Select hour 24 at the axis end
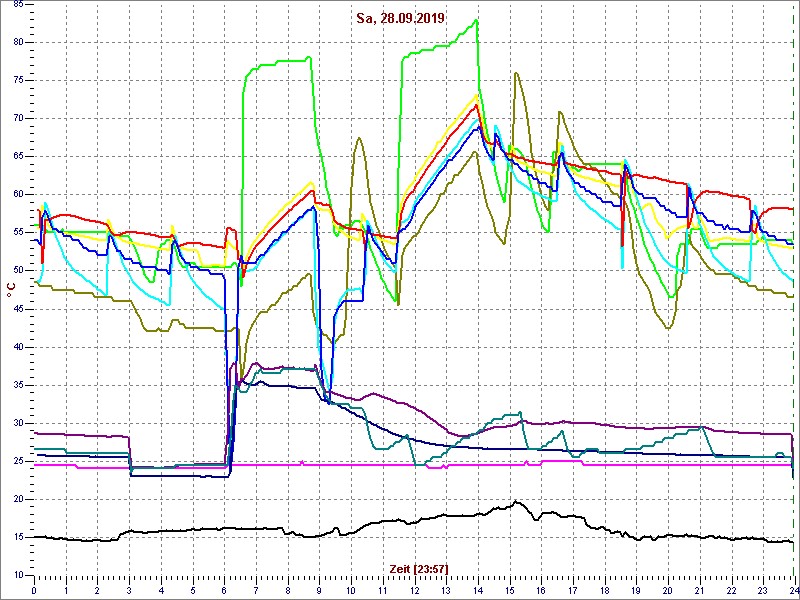800x600 pixels. tap(792, 590)
